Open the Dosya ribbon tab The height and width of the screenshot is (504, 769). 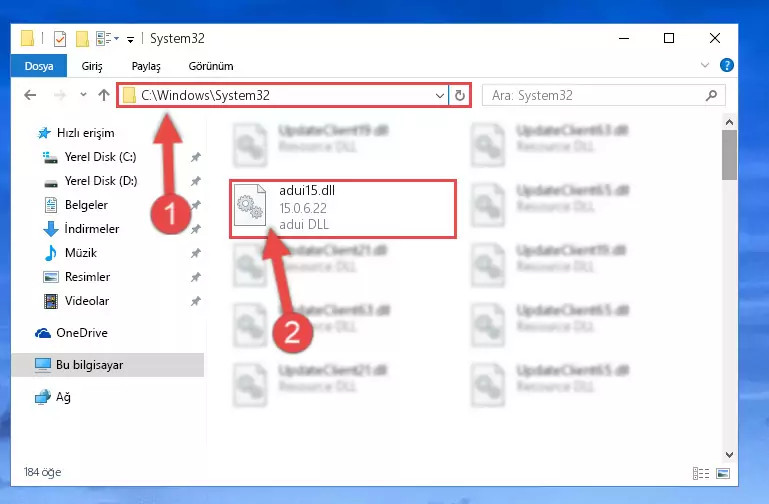click(39, 66)
